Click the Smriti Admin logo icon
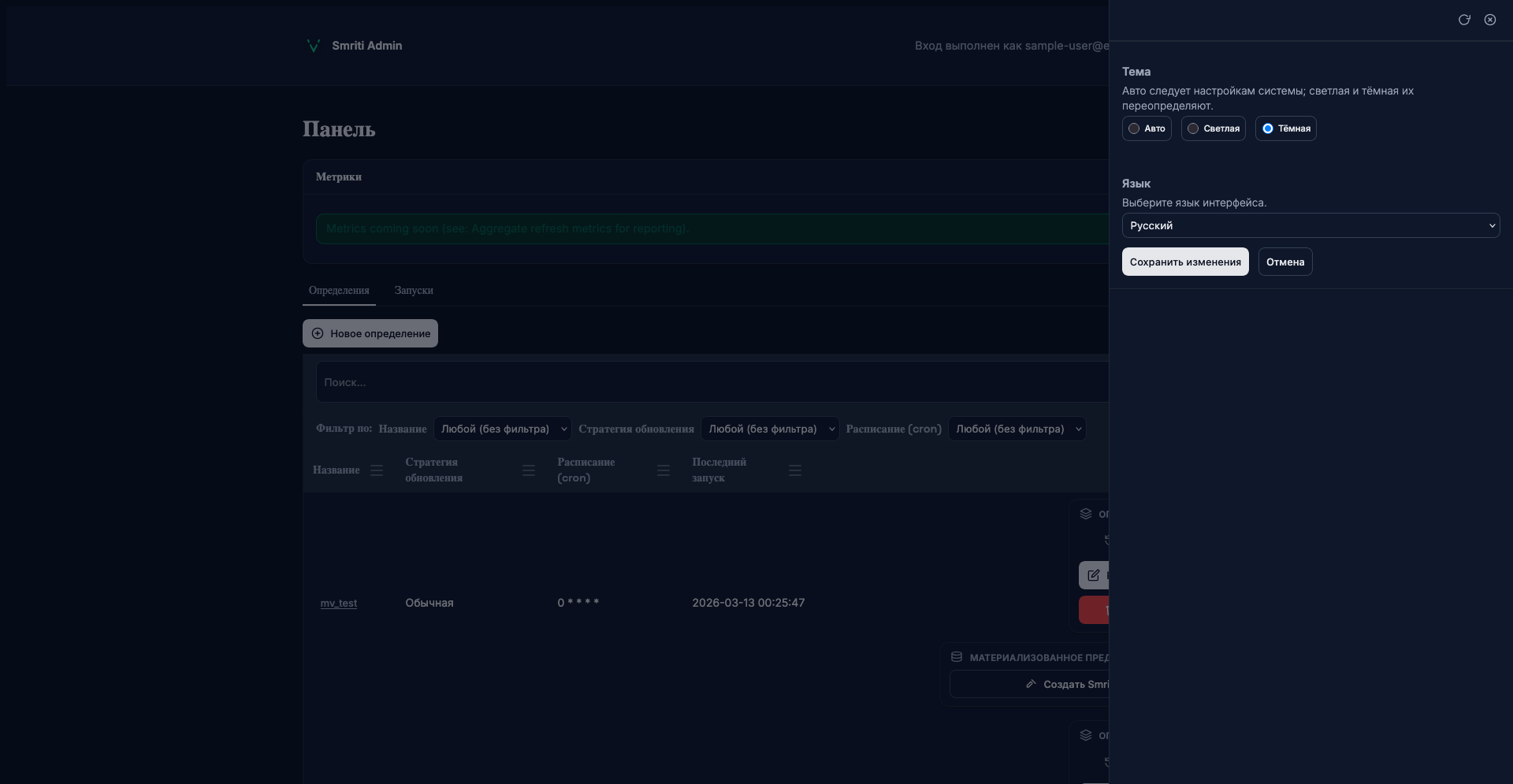The width and height of the screenshot is (1513, 784). [313, 46]
